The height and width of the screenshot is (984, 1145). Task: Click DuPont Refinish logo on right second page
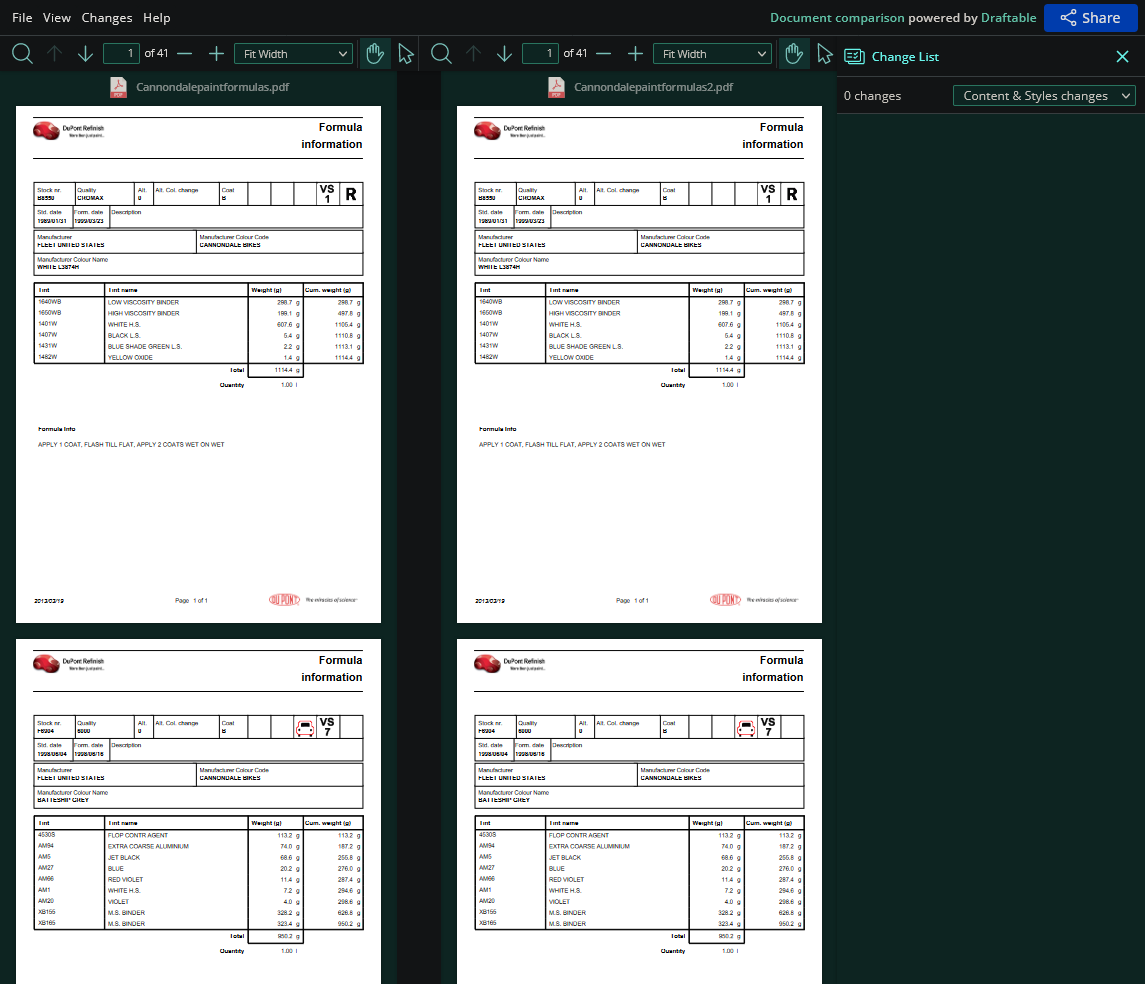point(510,663)
